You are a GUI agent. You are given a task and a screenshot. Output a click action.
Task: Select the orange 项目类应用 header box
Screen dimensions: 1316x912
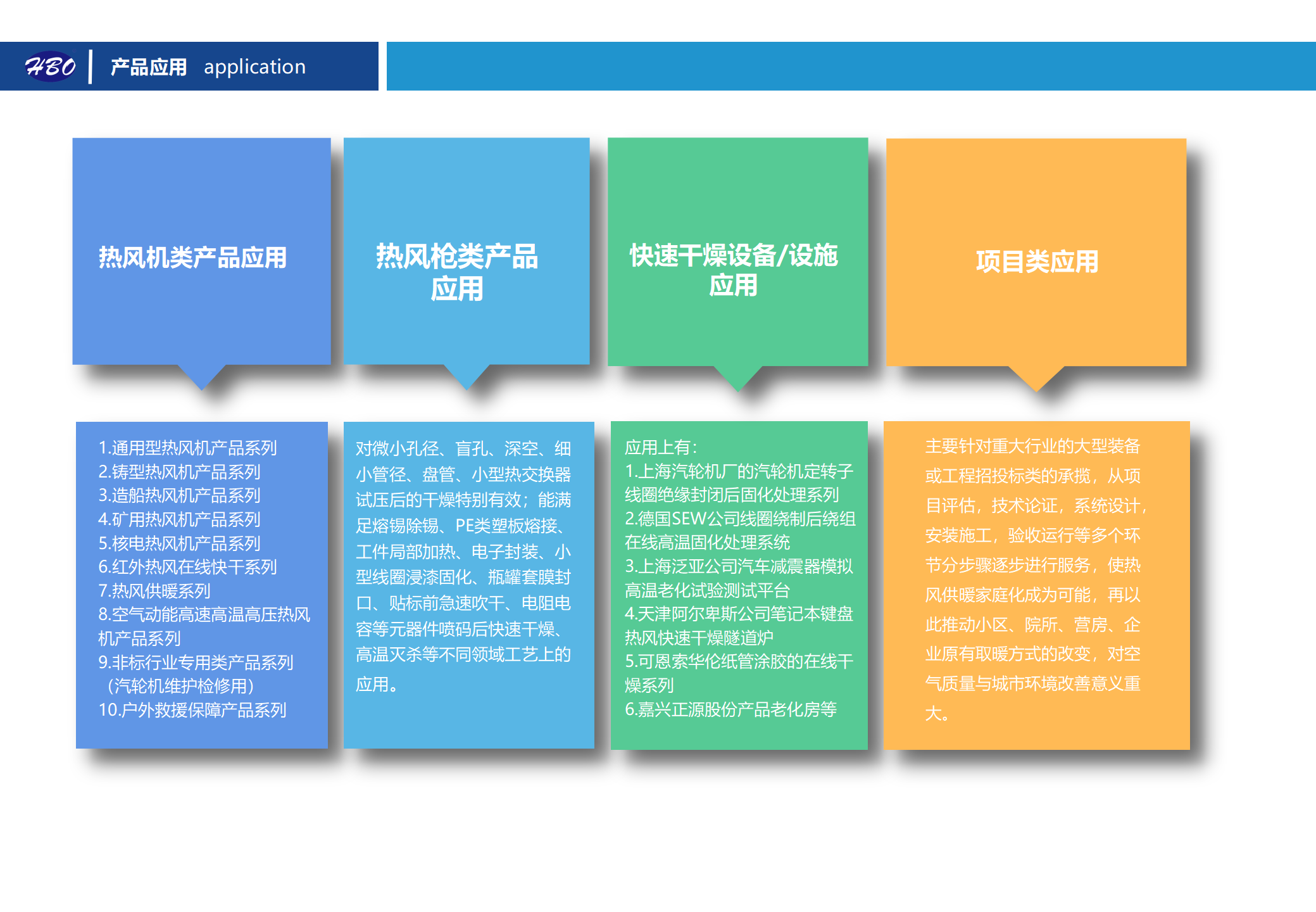(x=1037, y=260)
